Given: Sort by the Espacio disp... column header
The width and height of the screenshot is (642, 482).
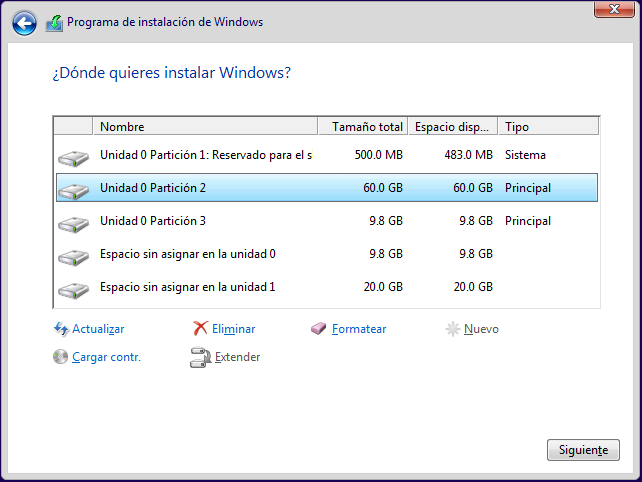Looking at the screenshot, I should (453, 127).
